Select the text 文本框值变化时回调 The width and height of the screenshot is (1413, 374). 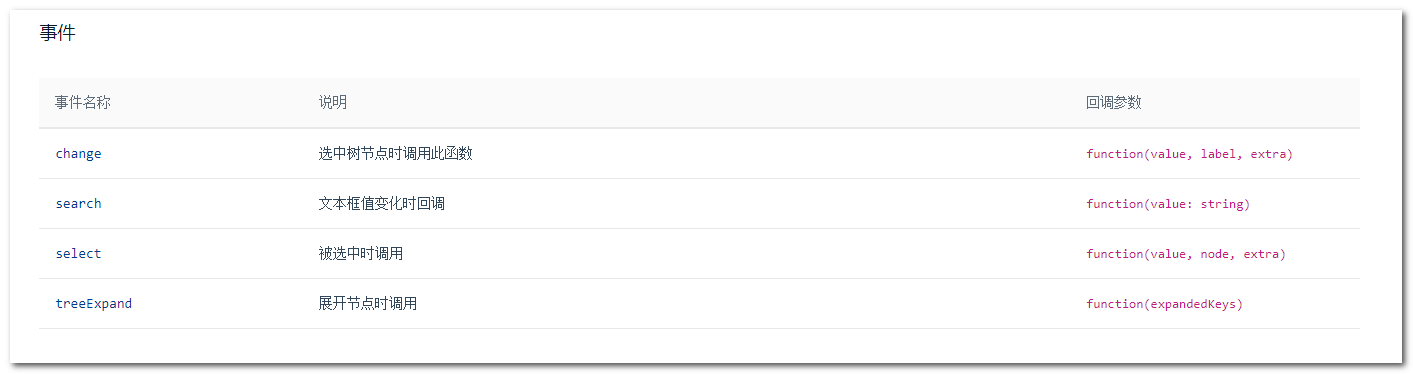click(x=382, y=204)
